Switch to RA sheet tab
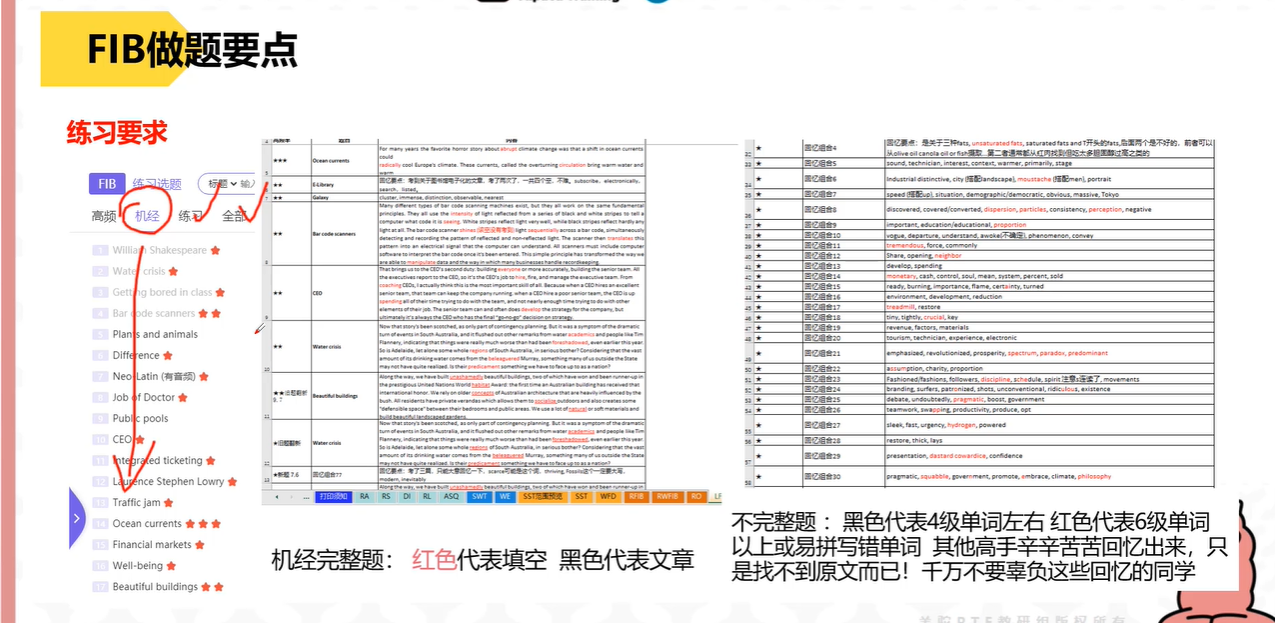 (x=364, y=496)
